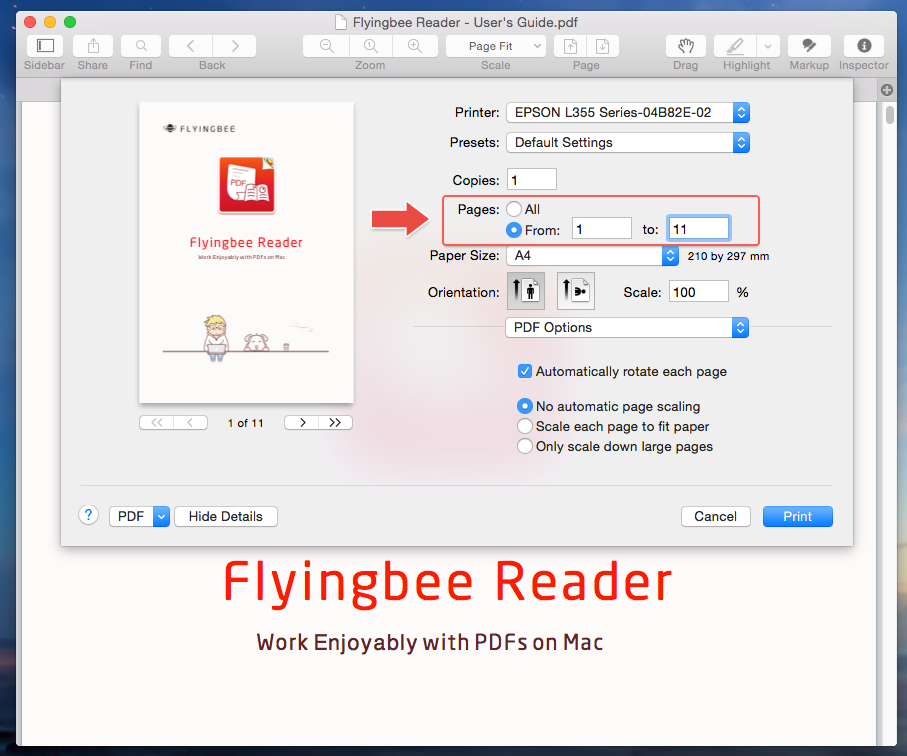Click the plus icon above scrollbar

(x=887, y=90)
